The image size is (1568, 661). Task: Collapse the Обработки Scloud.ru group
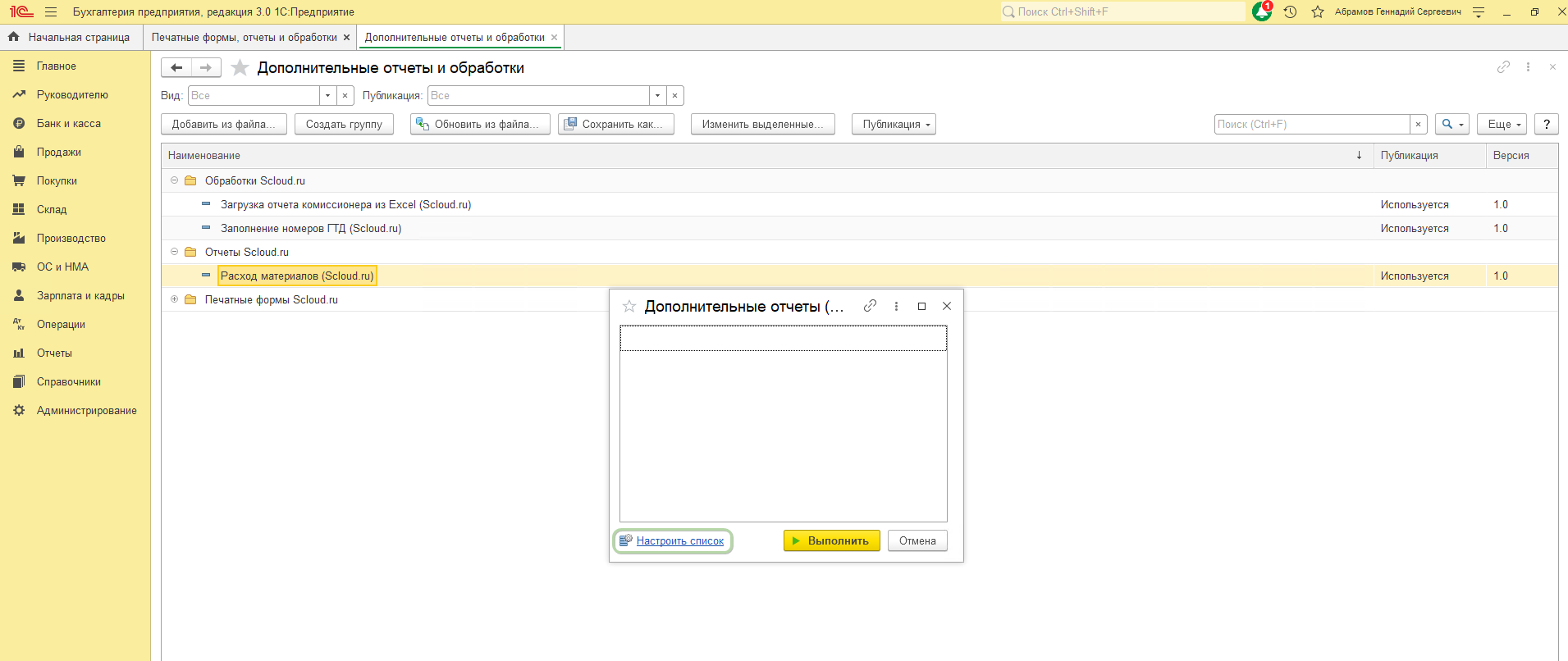click(x=174, y=180)
